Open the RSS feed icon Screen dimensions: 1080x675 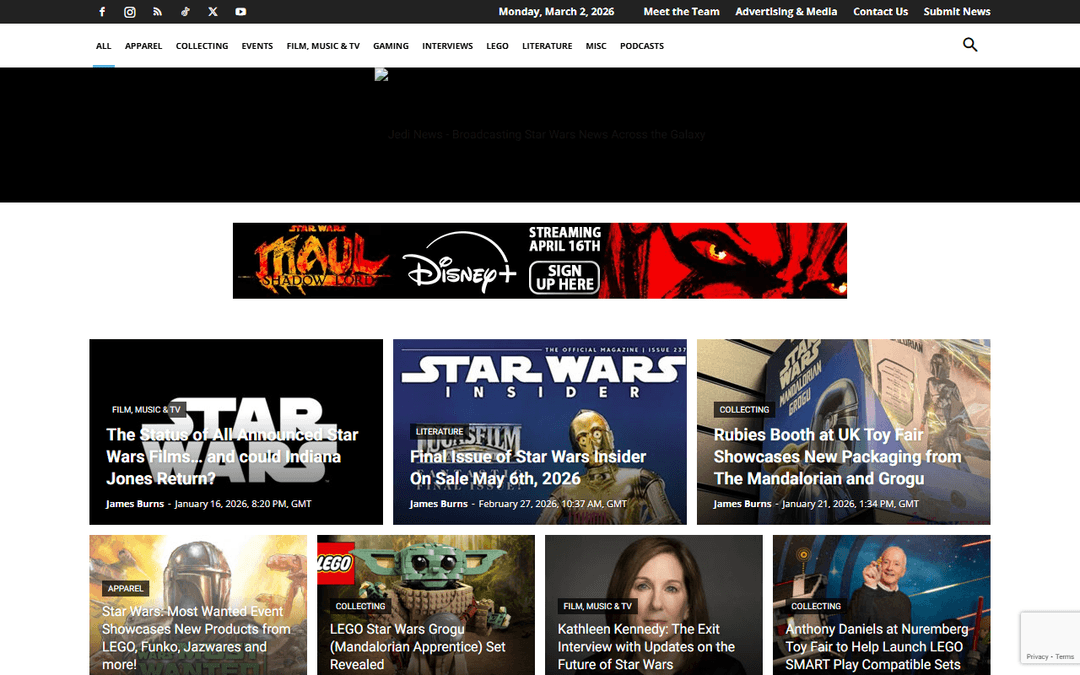tap(157, 12)
